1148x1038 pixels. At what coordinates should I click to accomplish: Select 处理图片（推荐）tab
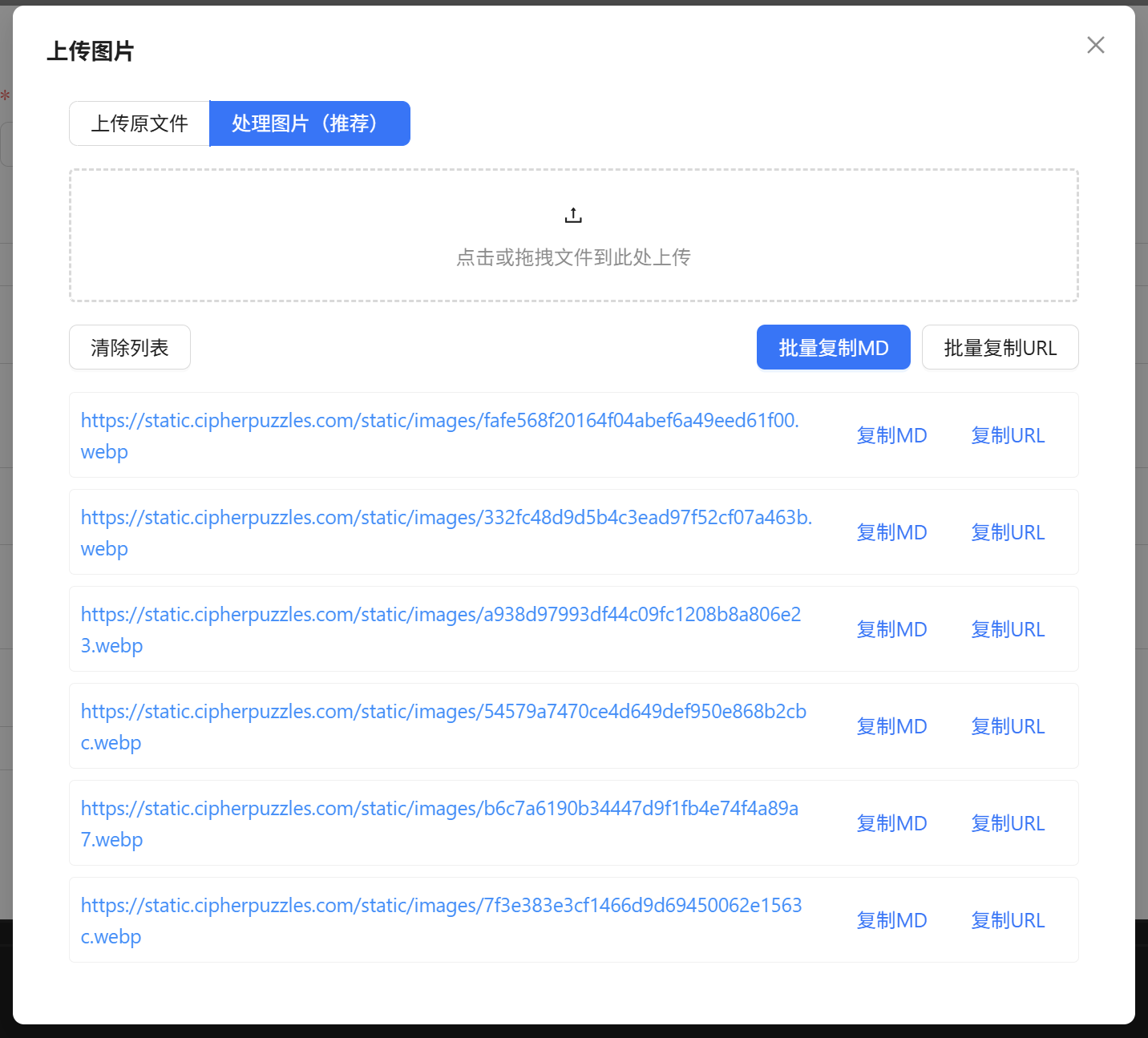pyautogui.click(x=309, y=123)
